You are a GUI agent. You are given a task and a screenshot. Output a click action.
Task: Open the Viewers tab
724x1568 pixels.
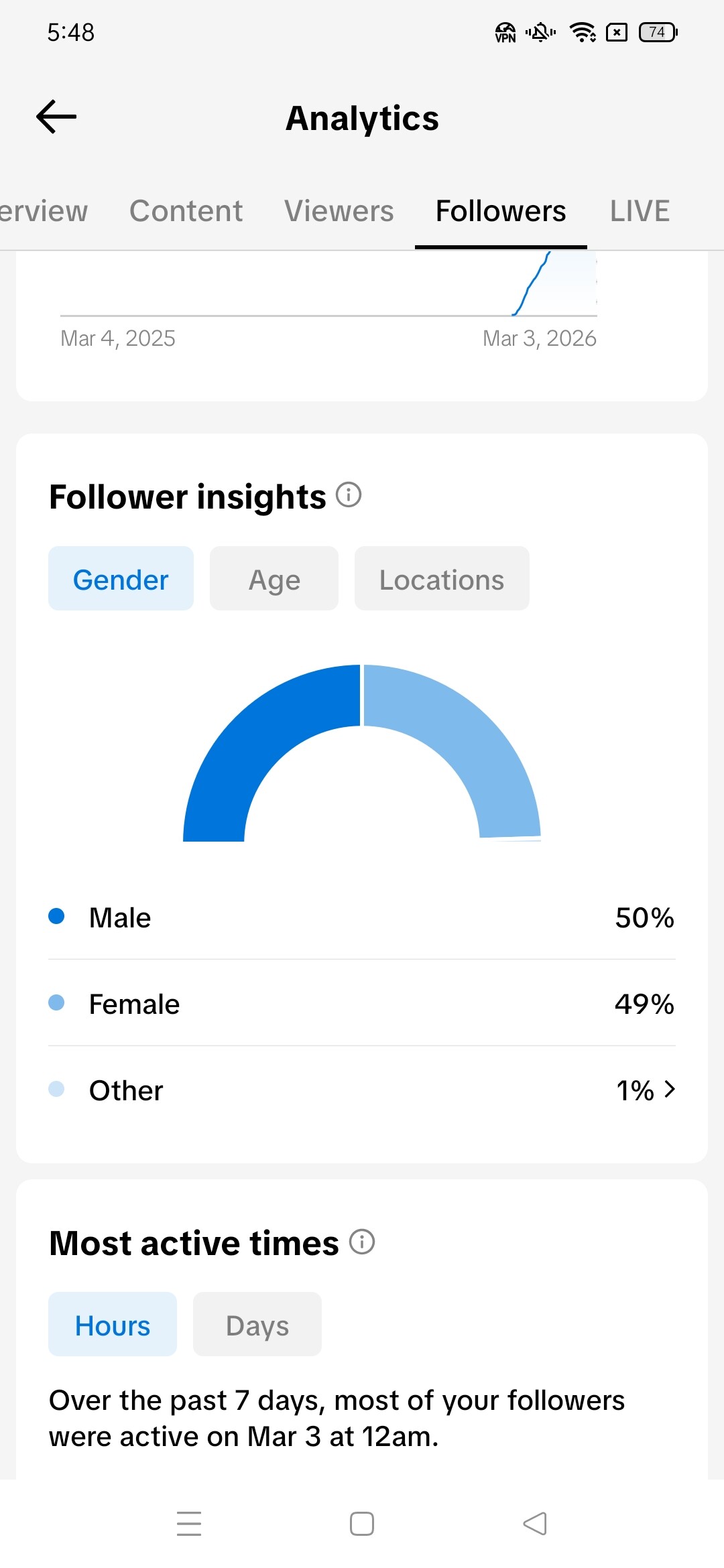[x=339, y=211]
